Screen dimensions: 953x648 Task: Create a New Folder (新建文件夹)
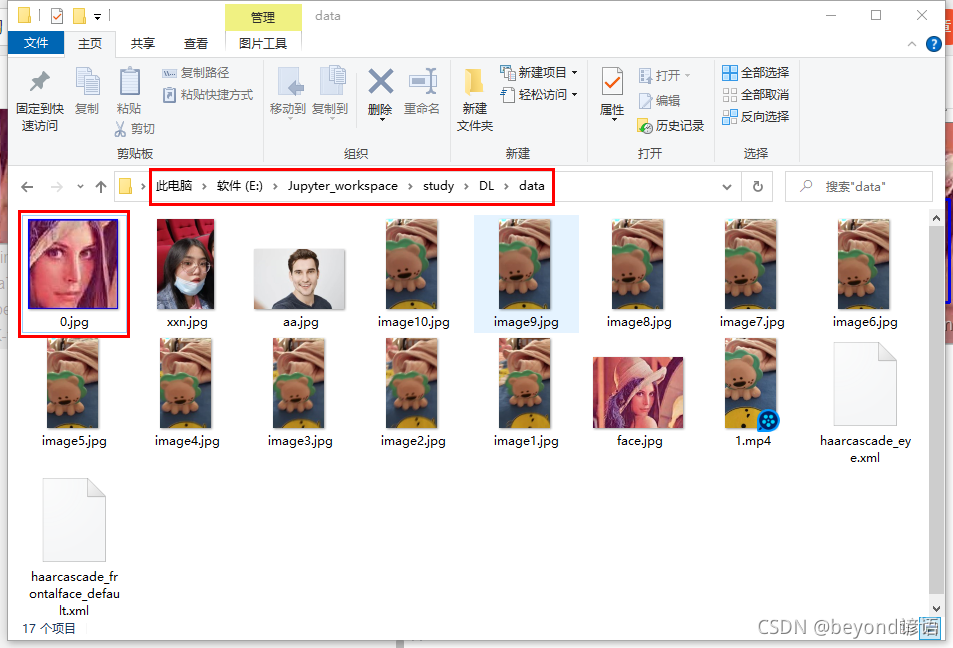point(475,100)
